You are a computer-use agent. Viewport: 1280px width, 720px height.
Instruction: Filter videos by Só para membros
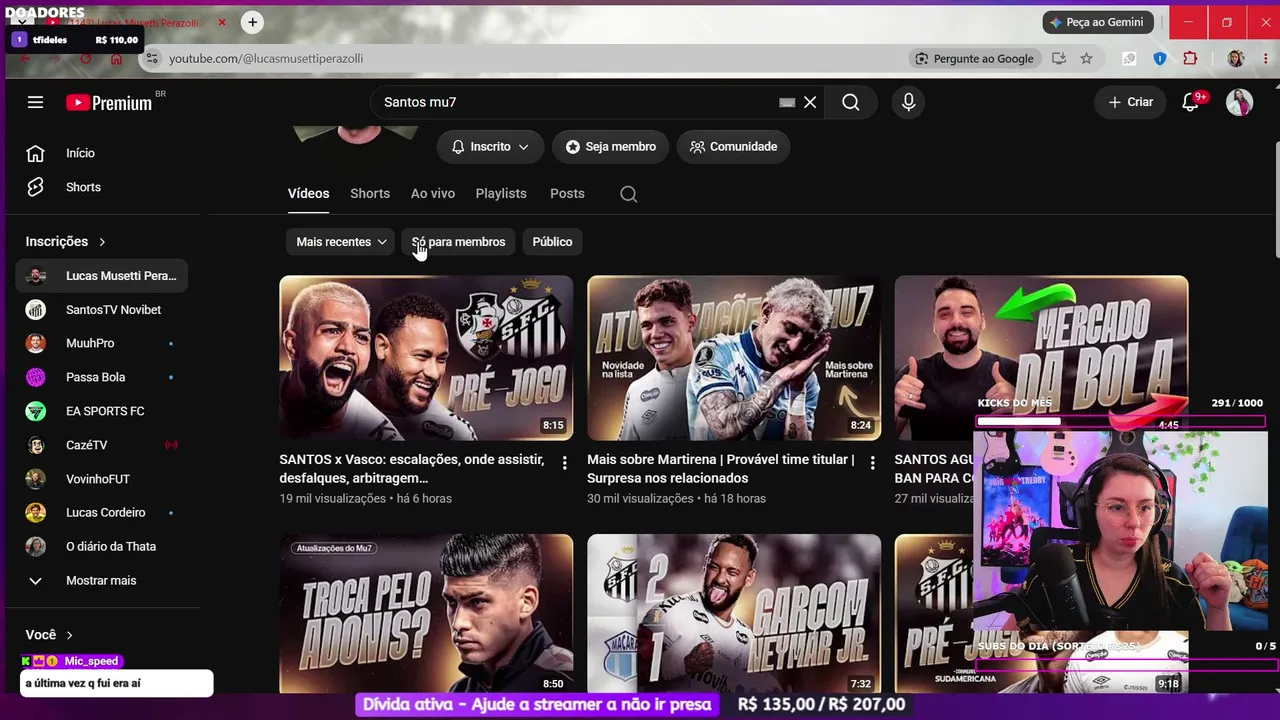458,242
